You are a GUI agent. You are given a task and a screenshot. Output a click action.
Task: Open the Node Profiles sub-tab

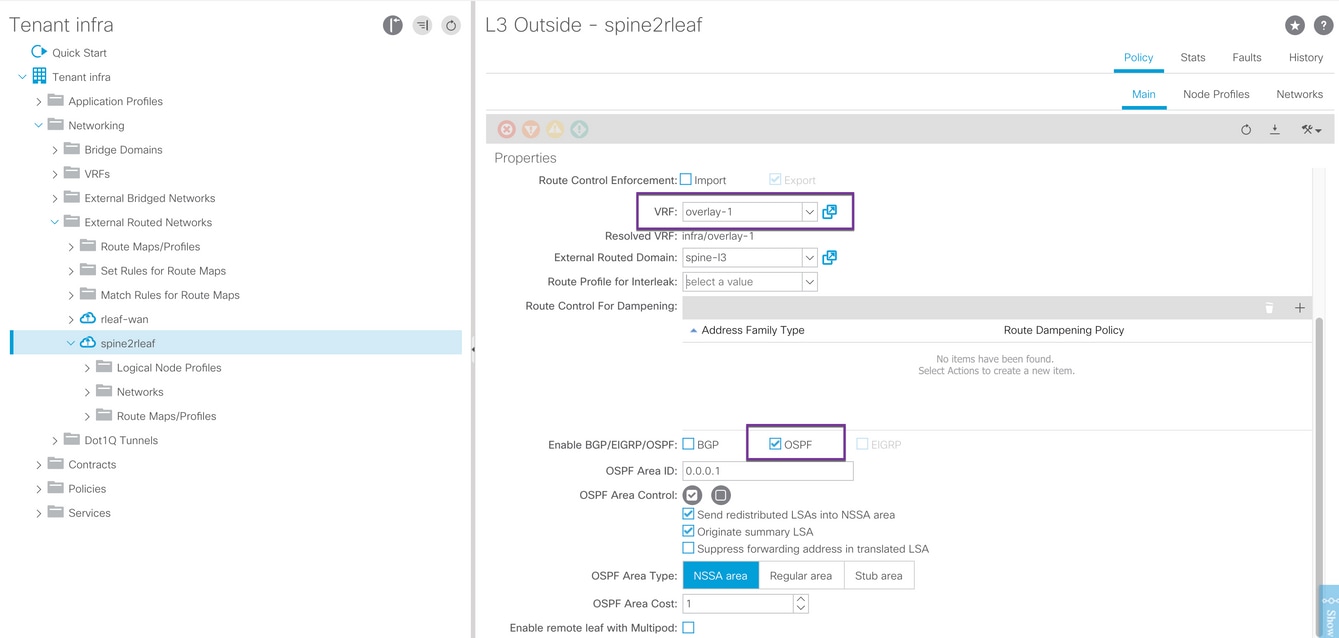(1216, 94)
